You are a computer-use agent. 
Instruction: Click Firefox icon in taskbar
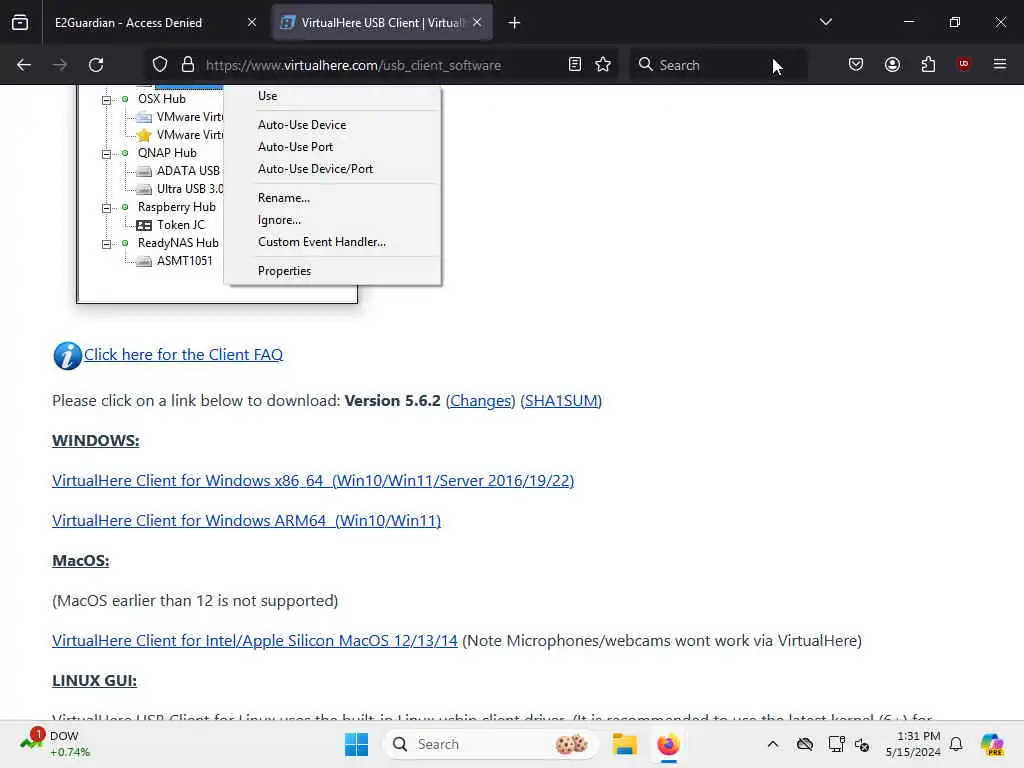coord(668,744)
